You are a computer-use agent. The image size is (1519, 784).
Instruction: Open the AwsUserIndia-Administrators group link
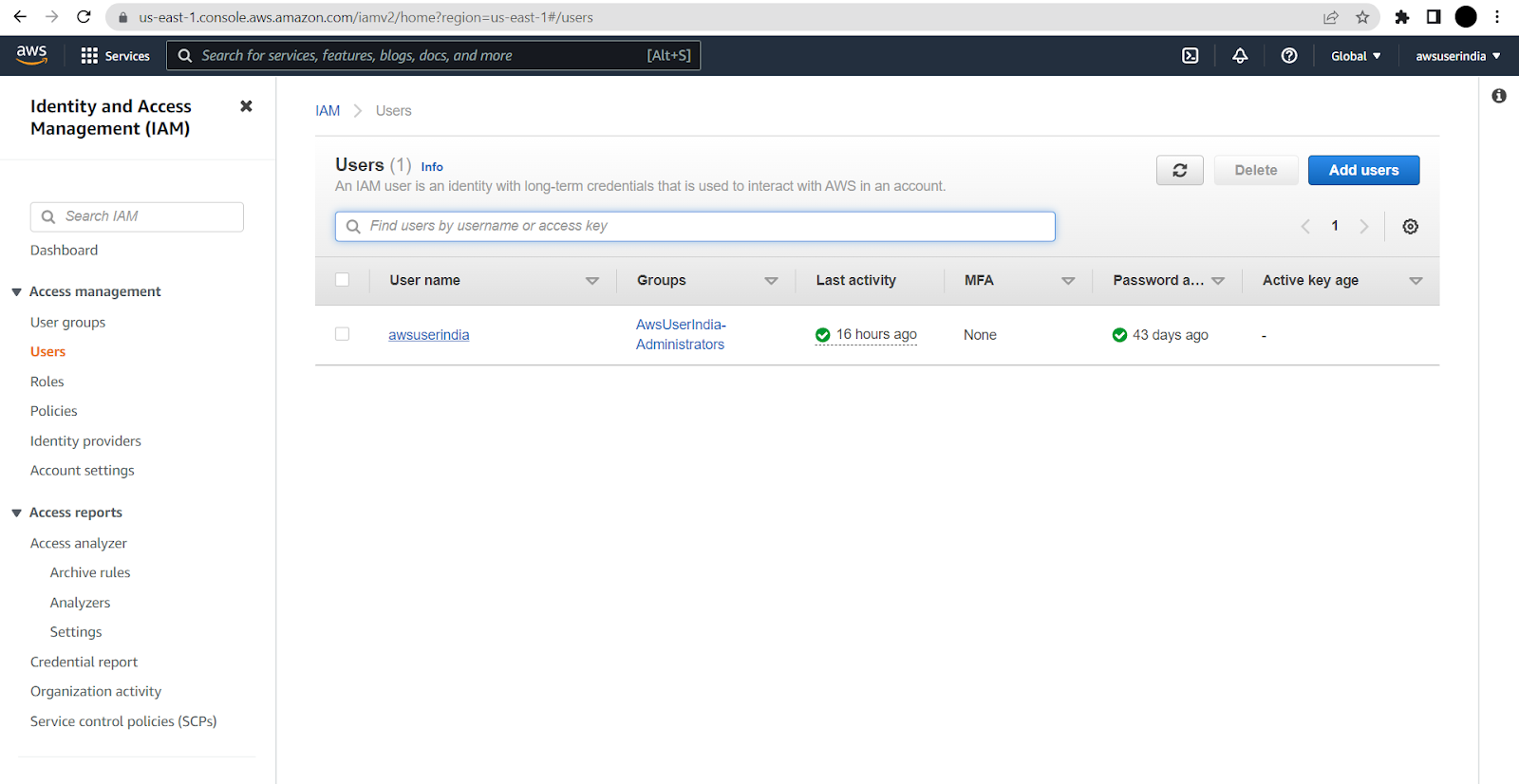click(x=681, y=334)
